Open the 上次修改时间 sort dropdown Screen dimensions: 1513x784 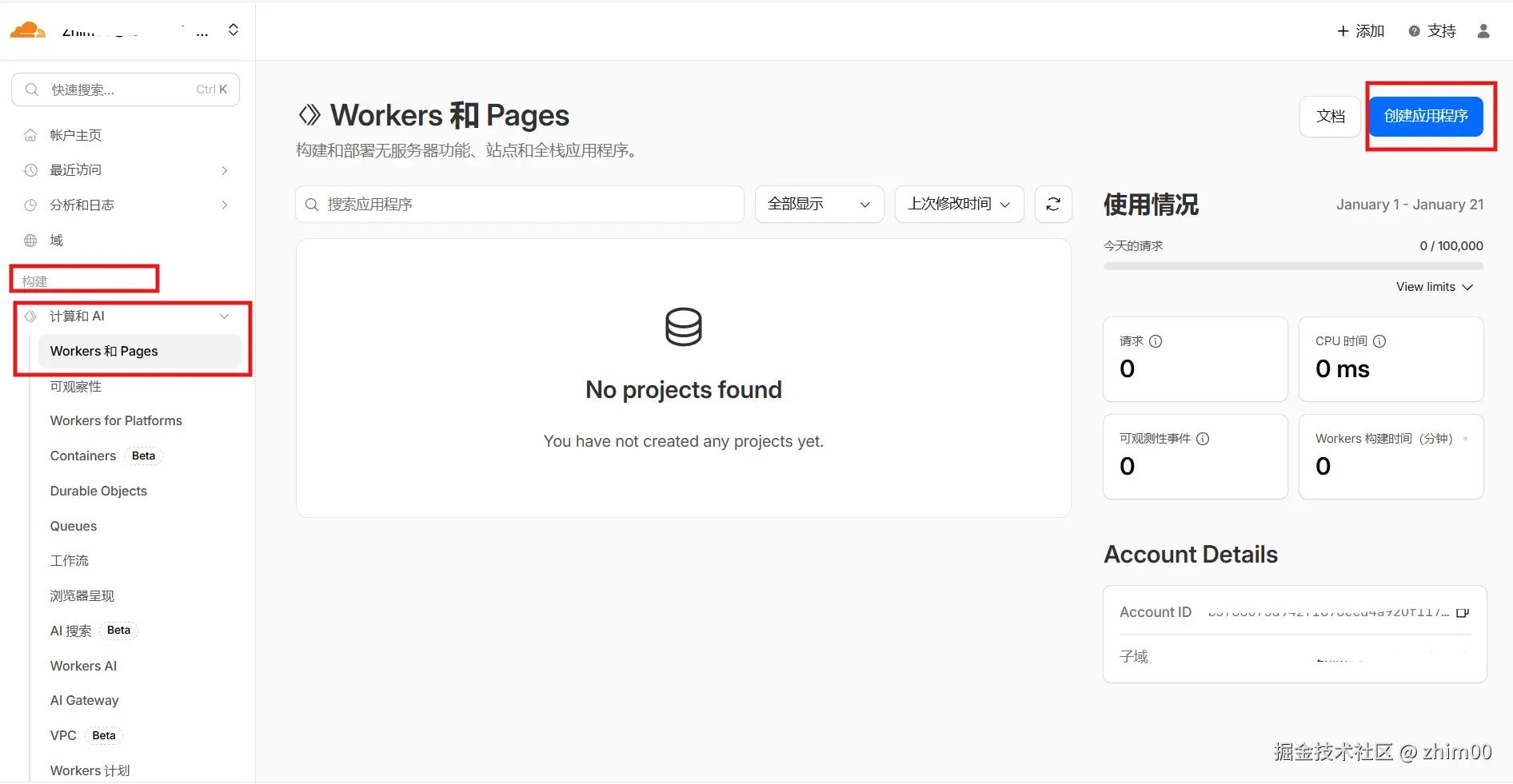[x=959, y=205]
